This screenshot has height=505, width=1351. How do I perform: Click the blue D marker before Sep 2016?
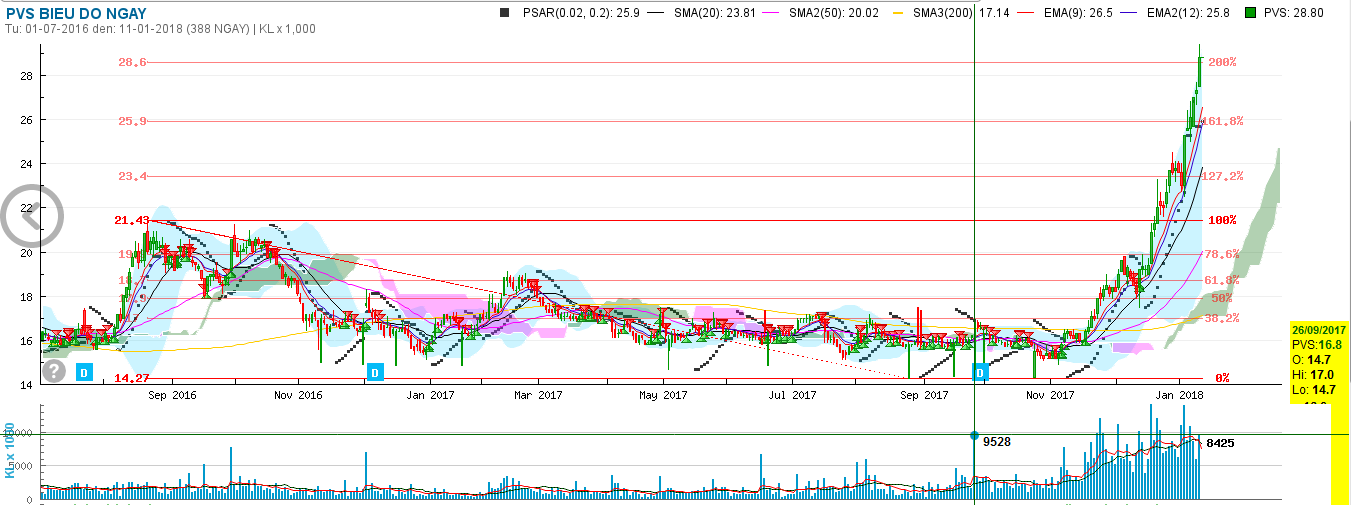[85, 372]
